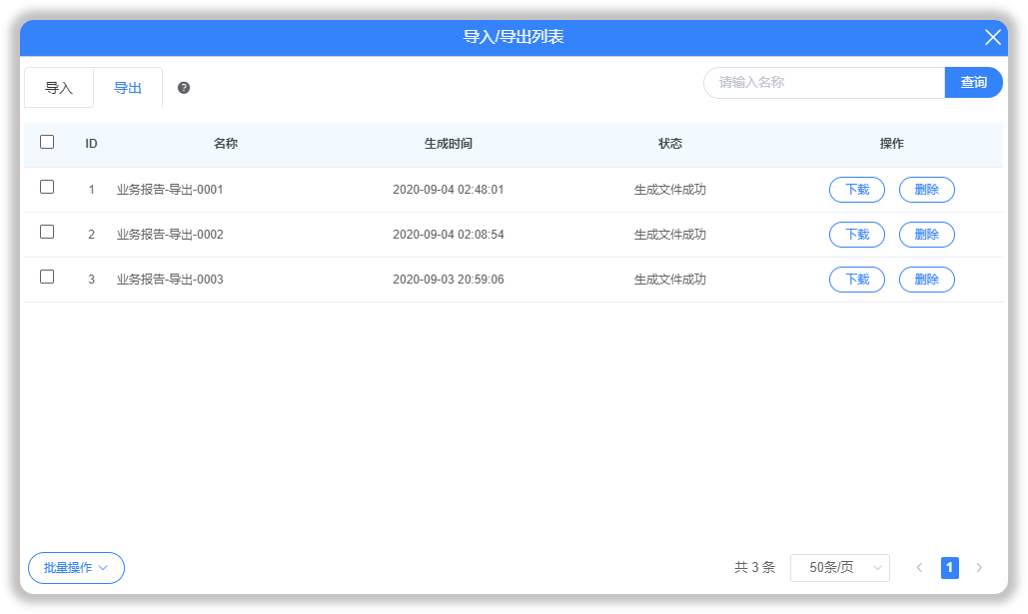
Task: Open the 批量操作 dropdown
Action: coord(76,568)
